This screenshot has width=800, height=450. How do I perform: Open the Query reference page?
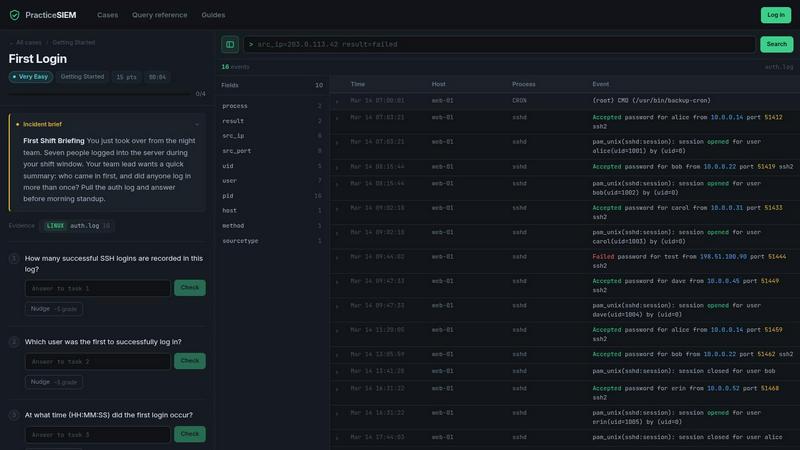coord(160,15)
